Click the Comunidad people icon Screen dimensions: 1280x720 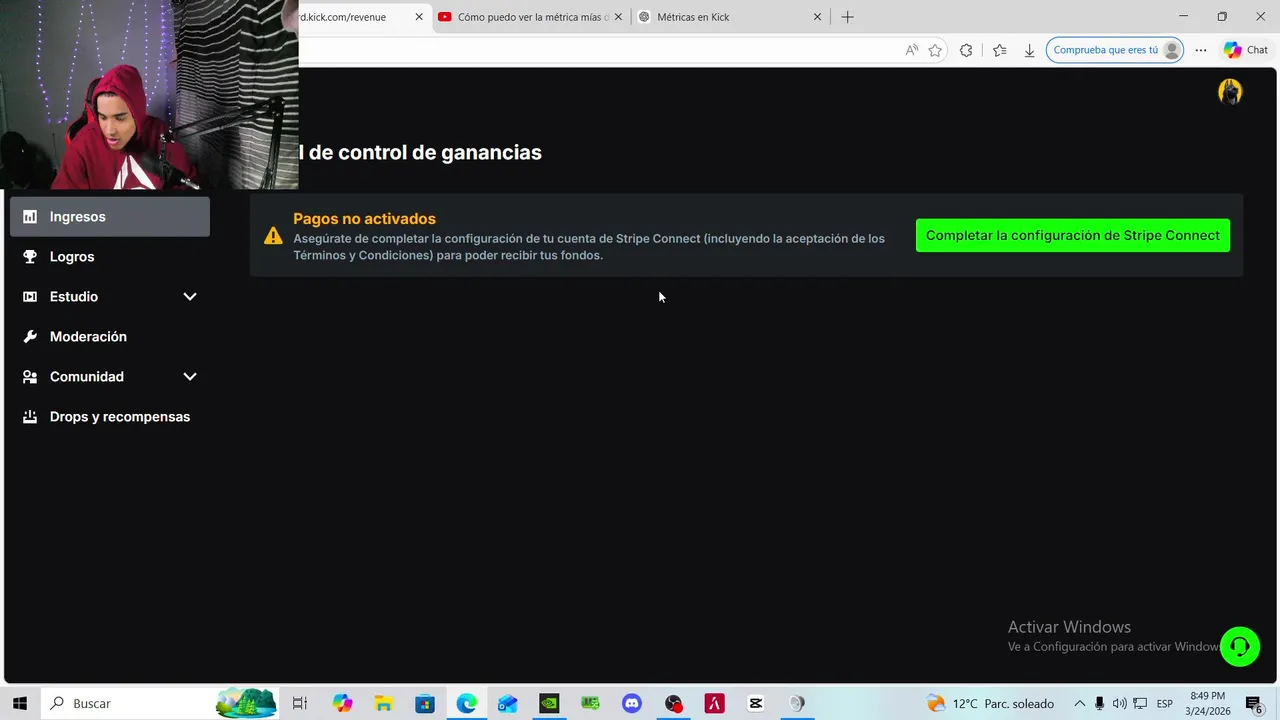(30, 376)
